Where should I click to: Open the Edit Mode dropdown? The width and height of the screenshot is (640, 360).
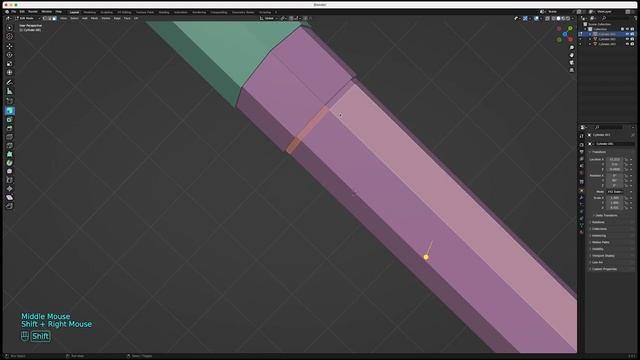coord(27,18)
